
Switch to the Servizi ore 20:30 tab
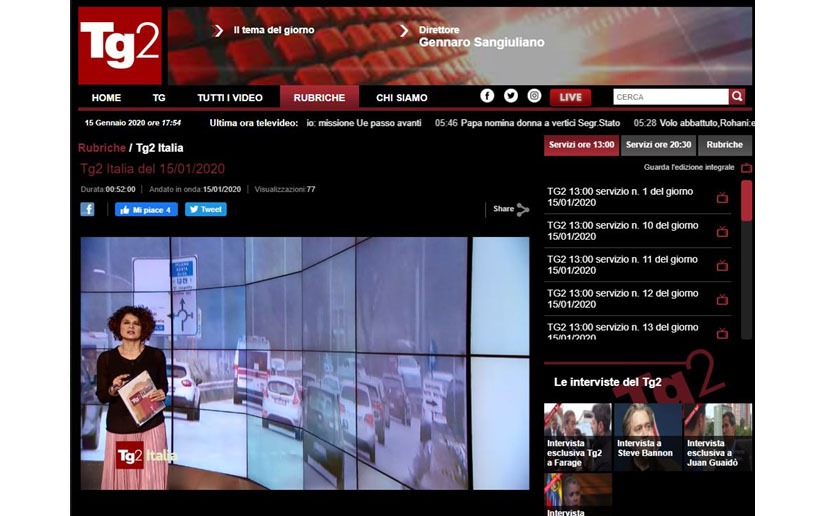(x=658, y=145)
